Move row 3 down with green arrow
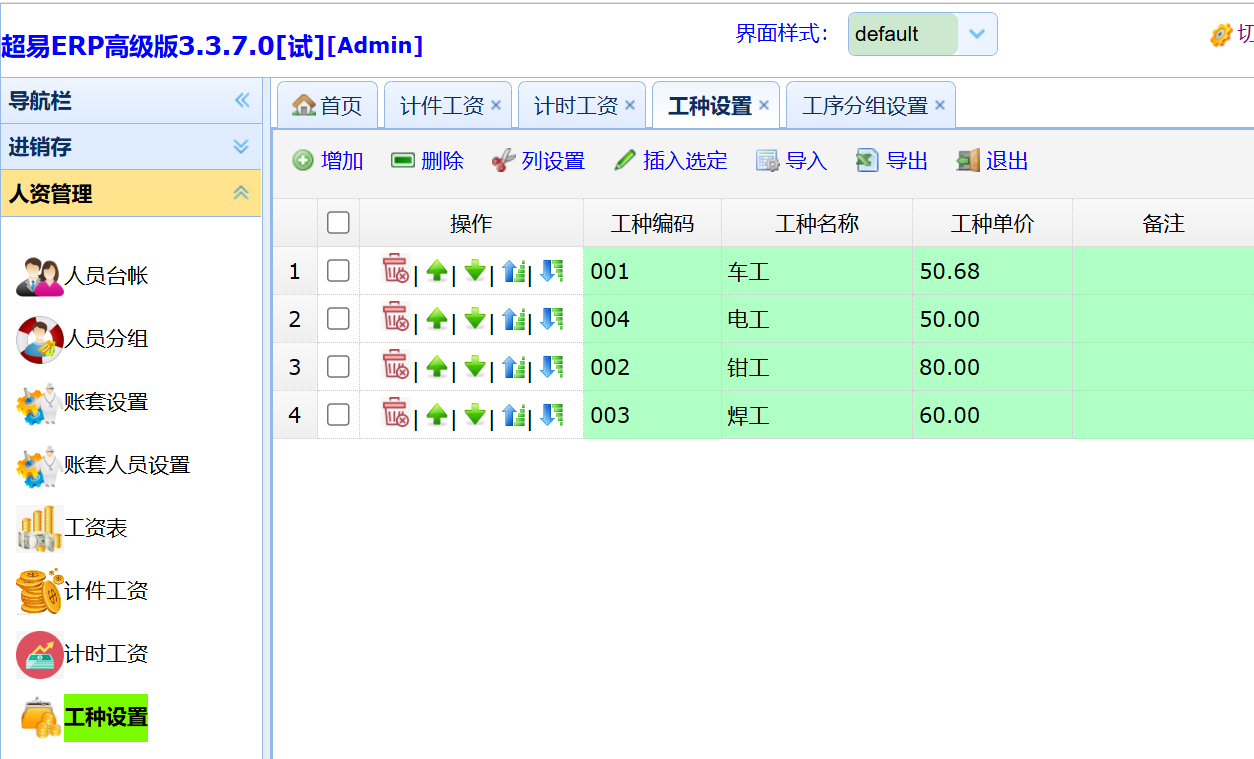 [475, 367]
